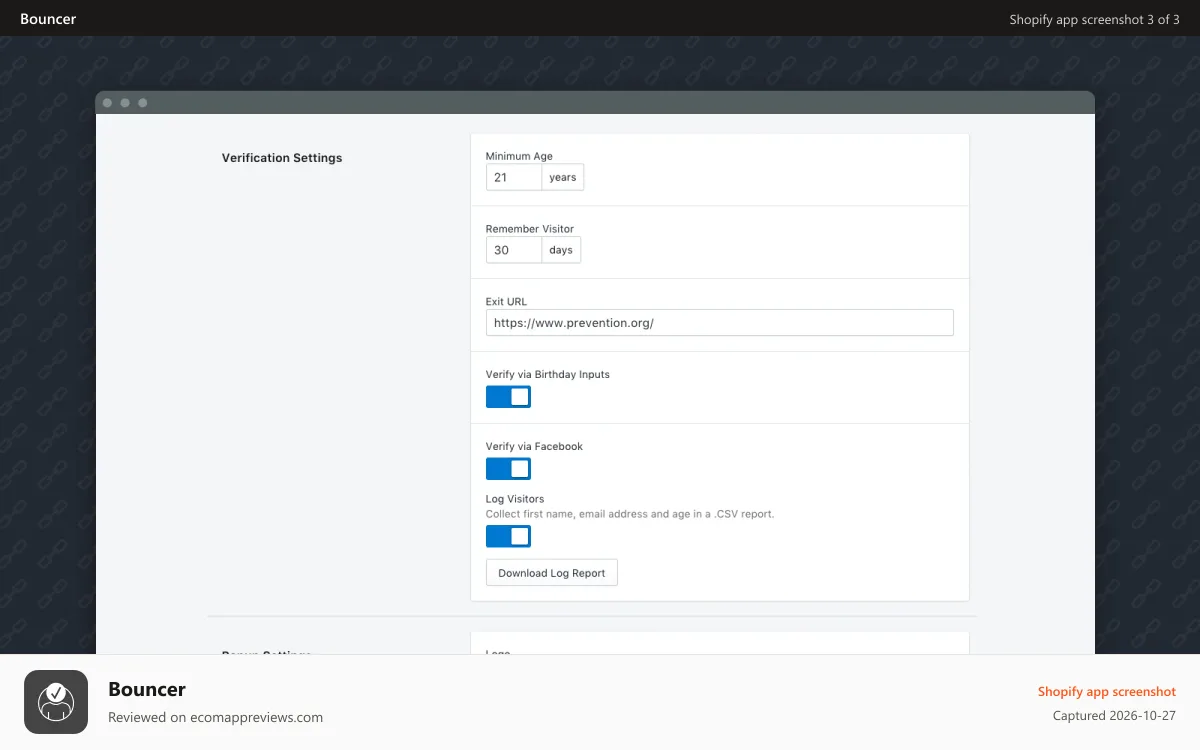The height and width of the screenshot is (750, 1200).
Task: Click the Bouncer title in top bar
Action: [48, 19]
